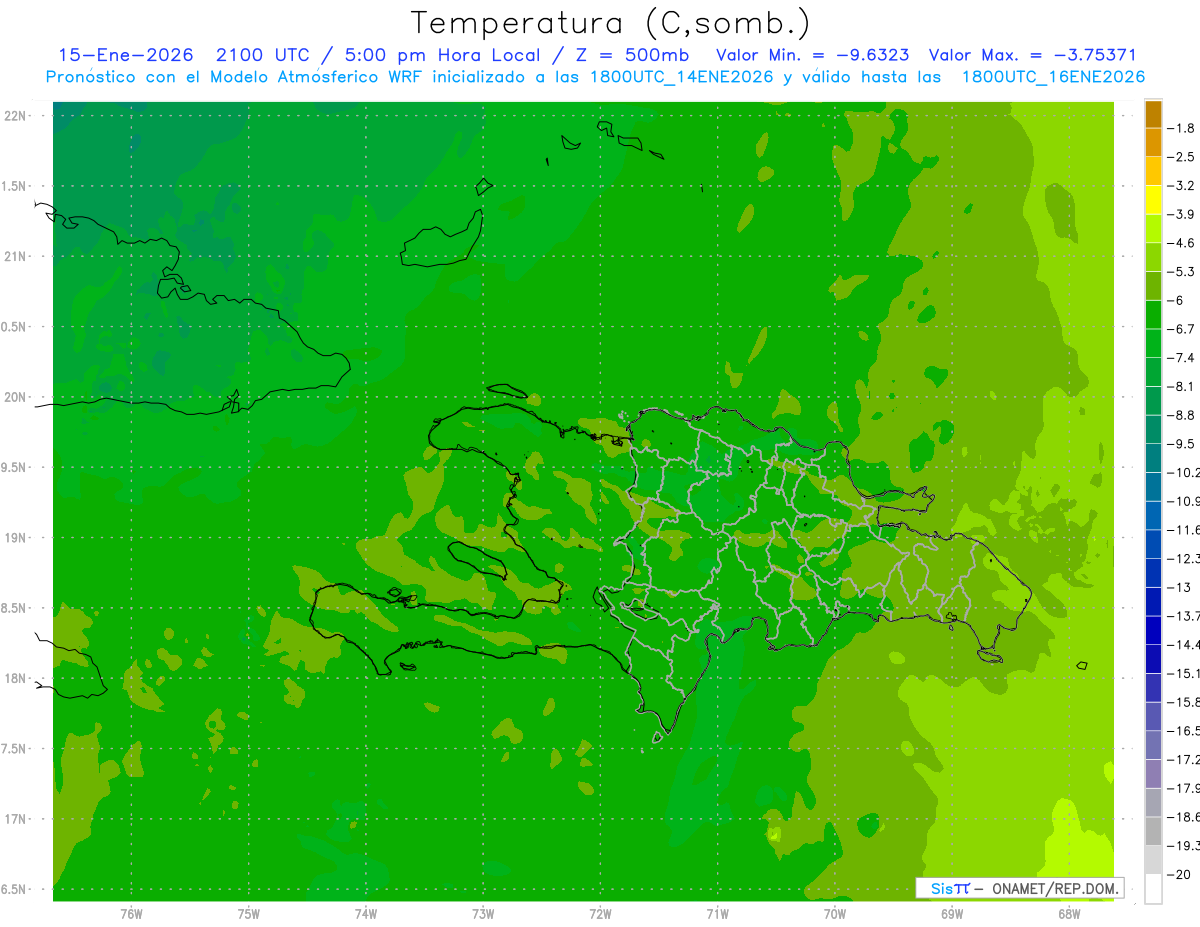1200x927 pixels.
Task: Select the '-7.4' colorbar value
Action: pyautogui.click(x=1182, y=358)
